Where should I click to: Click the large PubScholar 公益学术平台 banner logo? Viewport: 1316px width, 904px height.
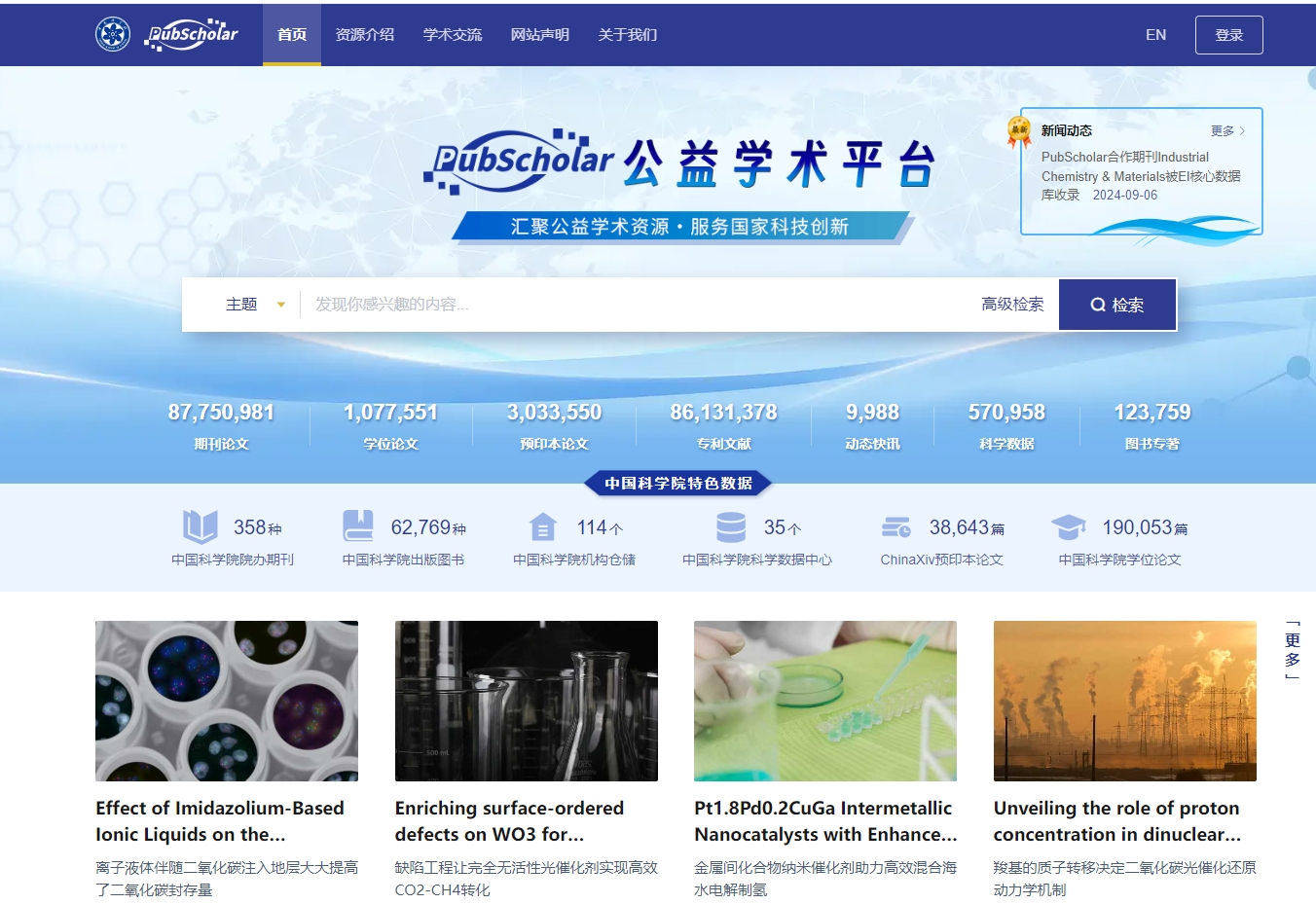679,162
